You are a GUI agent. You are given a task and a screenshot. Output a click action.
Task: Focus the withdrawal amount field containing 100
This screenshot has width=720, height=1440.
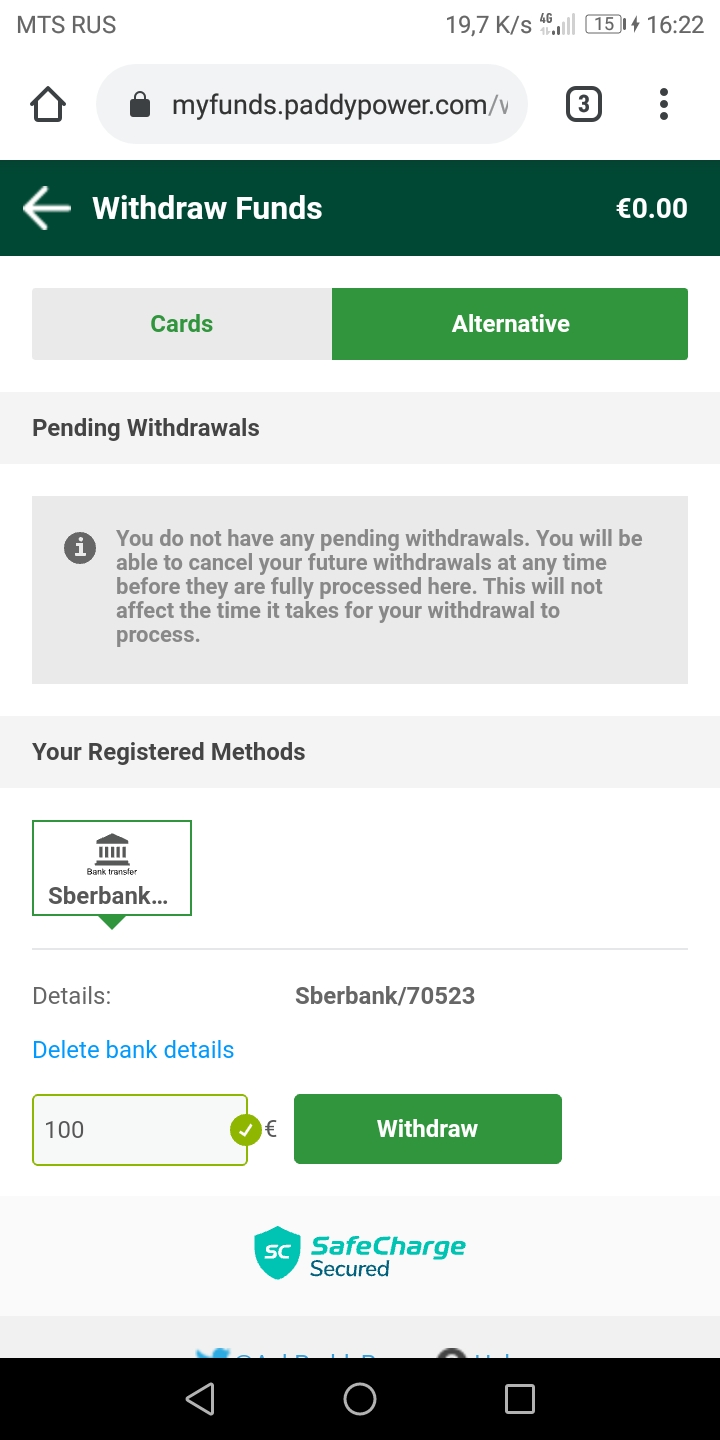pyautogui.click(x=140, y=1130)
